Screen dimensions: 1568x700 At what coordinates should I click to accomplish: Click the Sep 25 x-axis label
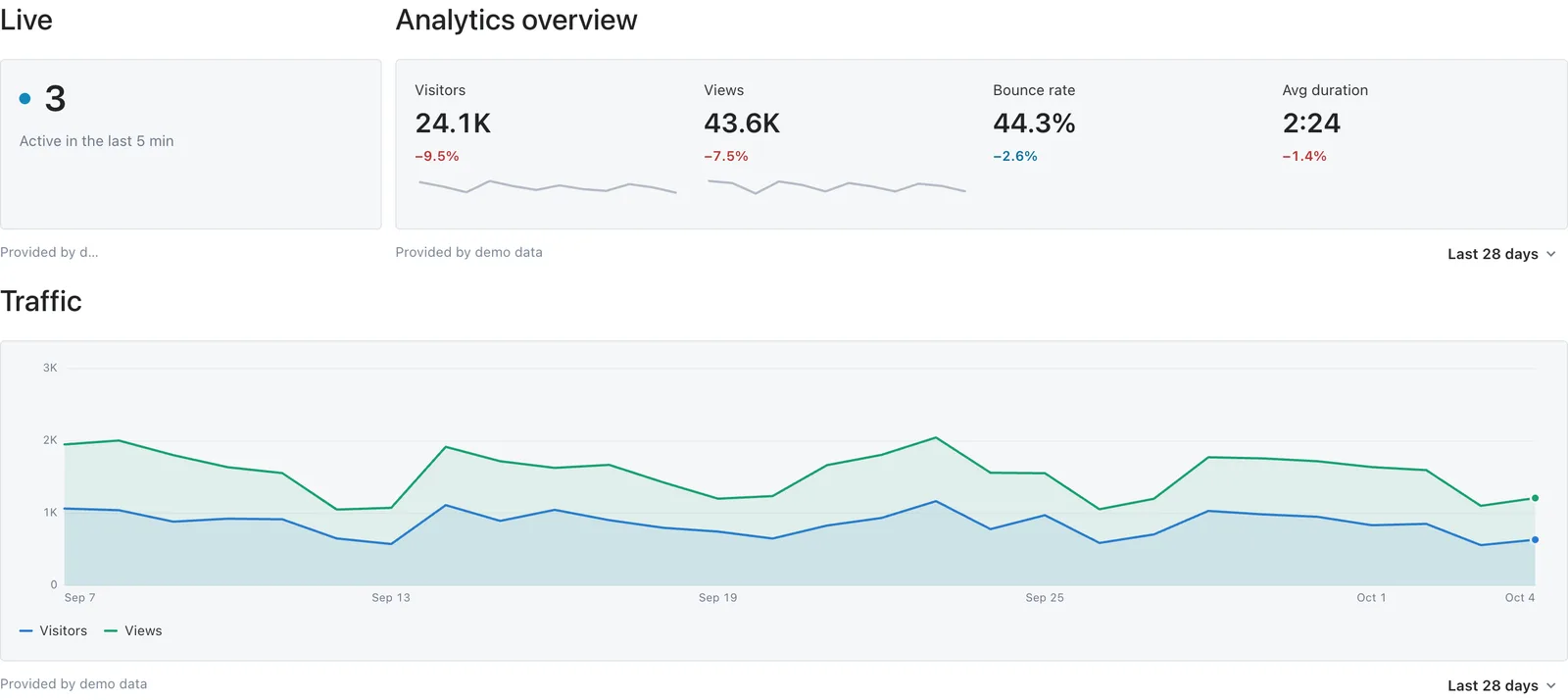pos(1045,597)
